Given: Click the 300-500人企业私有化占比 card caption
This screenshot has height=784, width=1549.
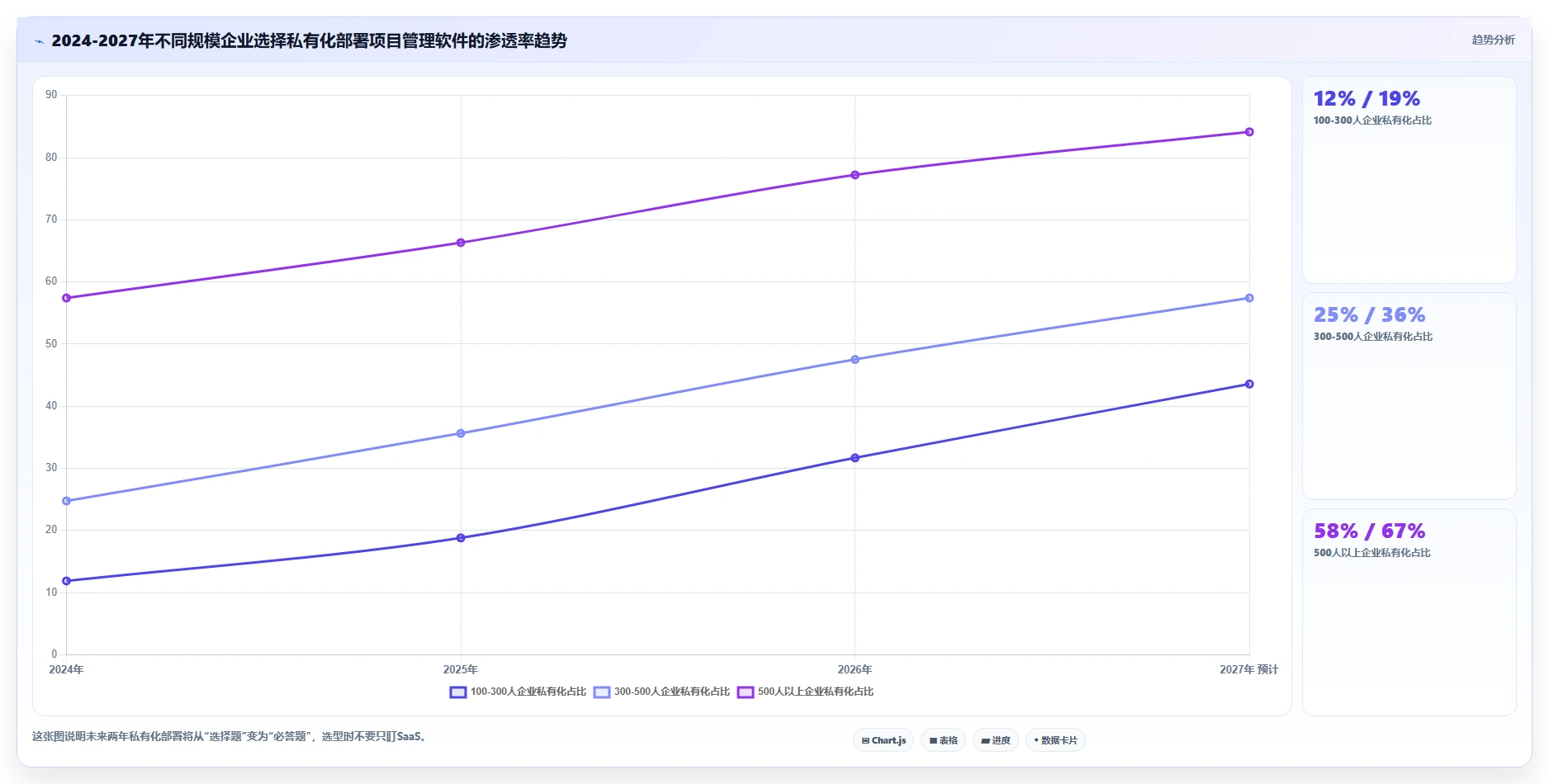Looking at the screenshot, I should [x=1373, y=337].
